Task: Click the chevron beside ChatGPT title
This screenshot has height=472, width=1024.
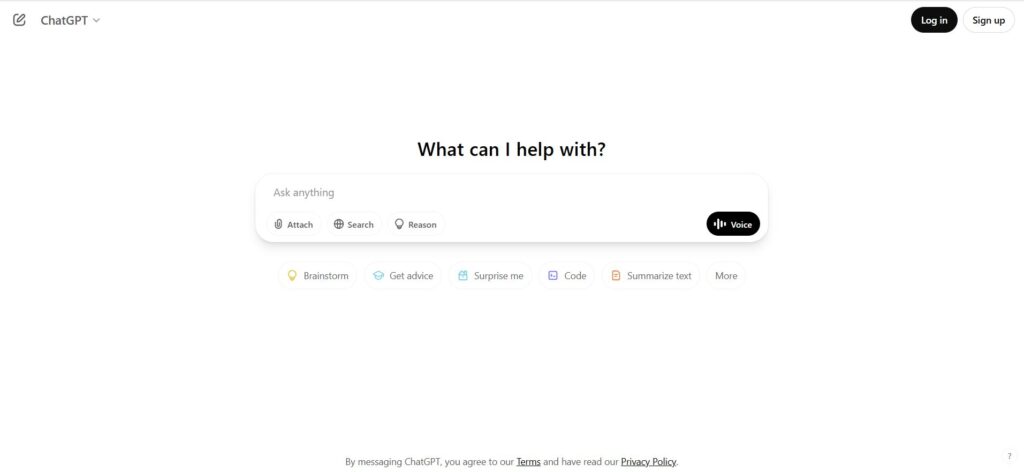Action: 97,20
